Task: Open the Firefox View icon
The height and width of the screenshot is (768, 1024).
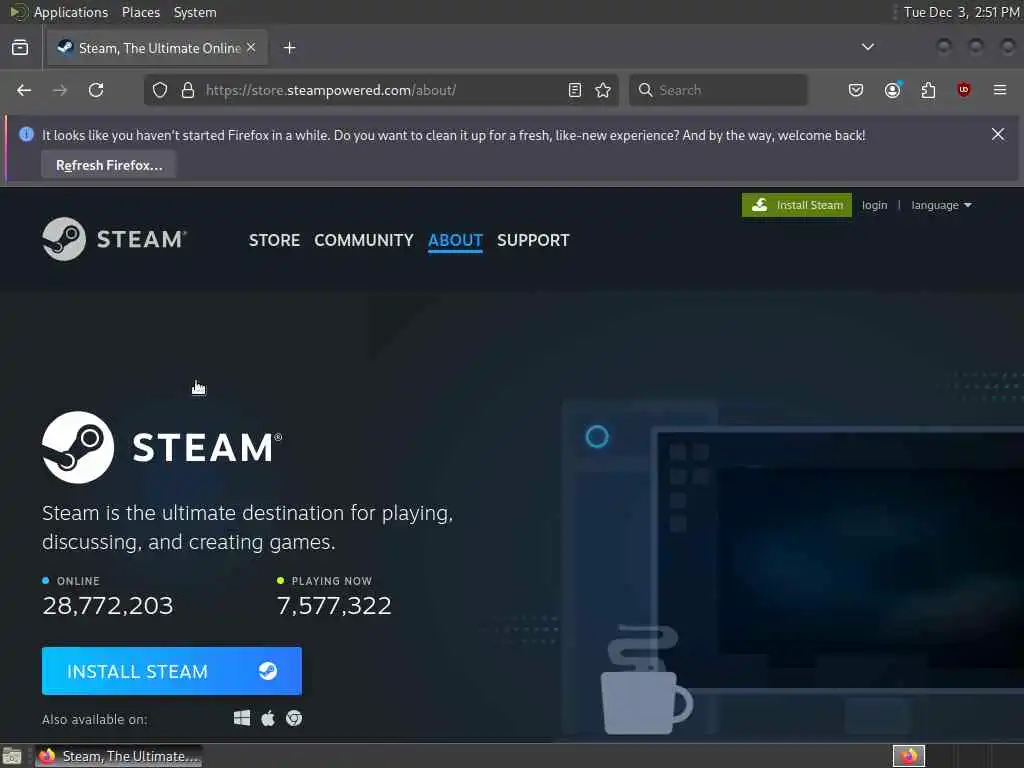Action: click(20, 48)
